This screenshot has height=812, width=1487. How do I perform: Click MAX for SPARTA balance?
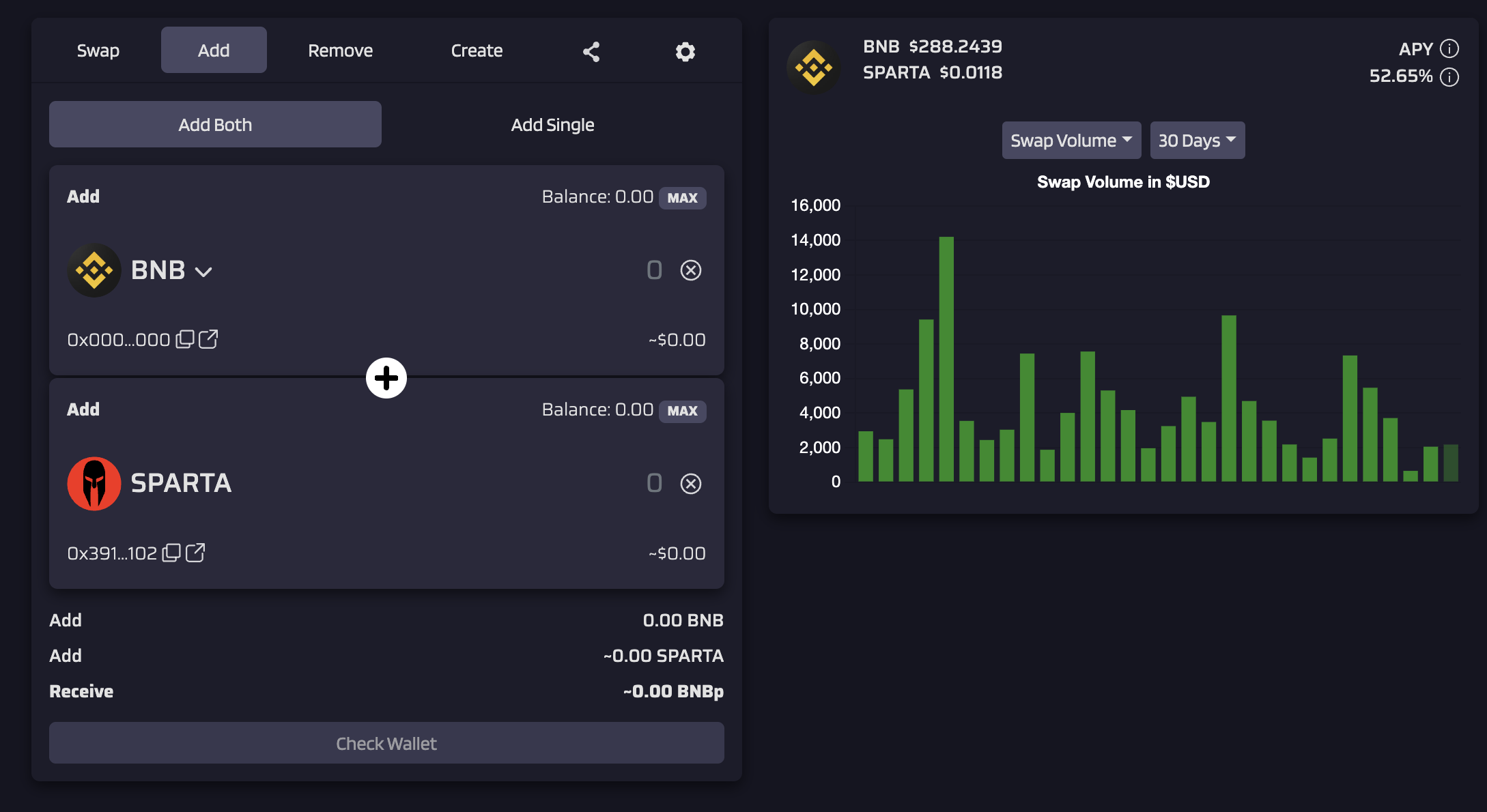[x=683, y=411]
